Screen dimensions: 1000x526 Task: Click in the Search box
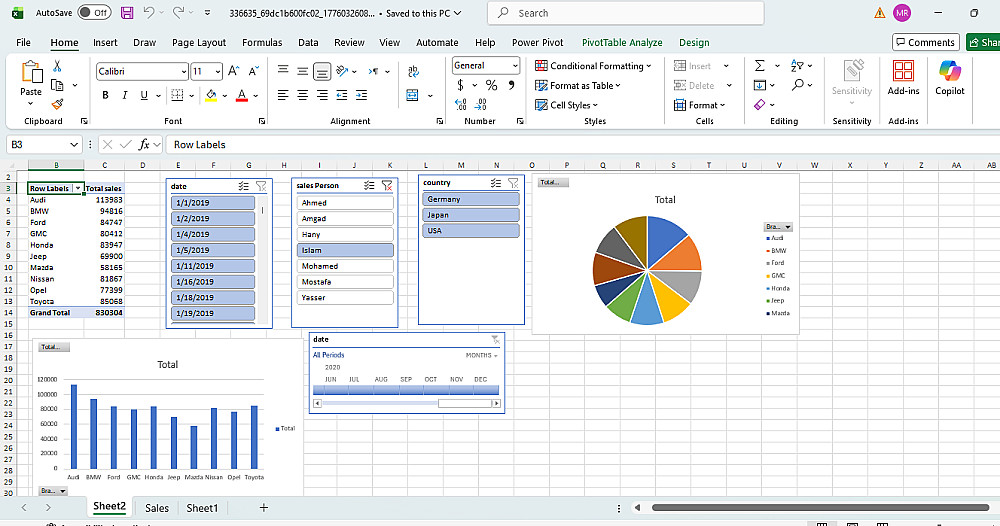tap(626, 13)
